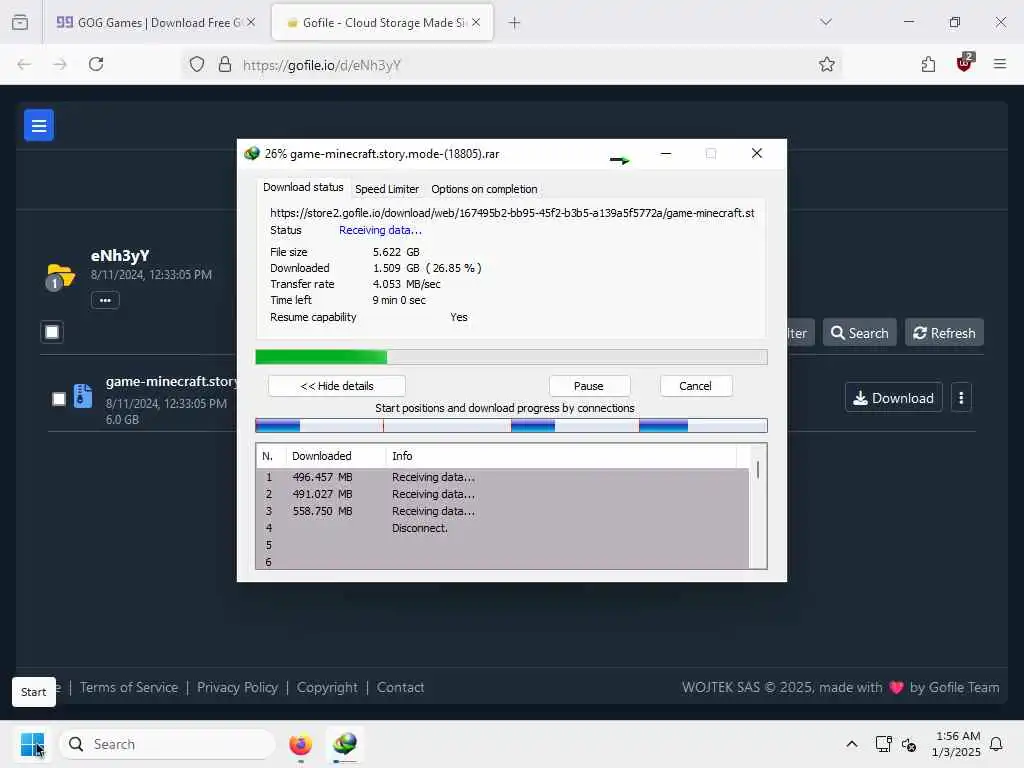
Task: Click the Info column header
Action: click(561, 456)
